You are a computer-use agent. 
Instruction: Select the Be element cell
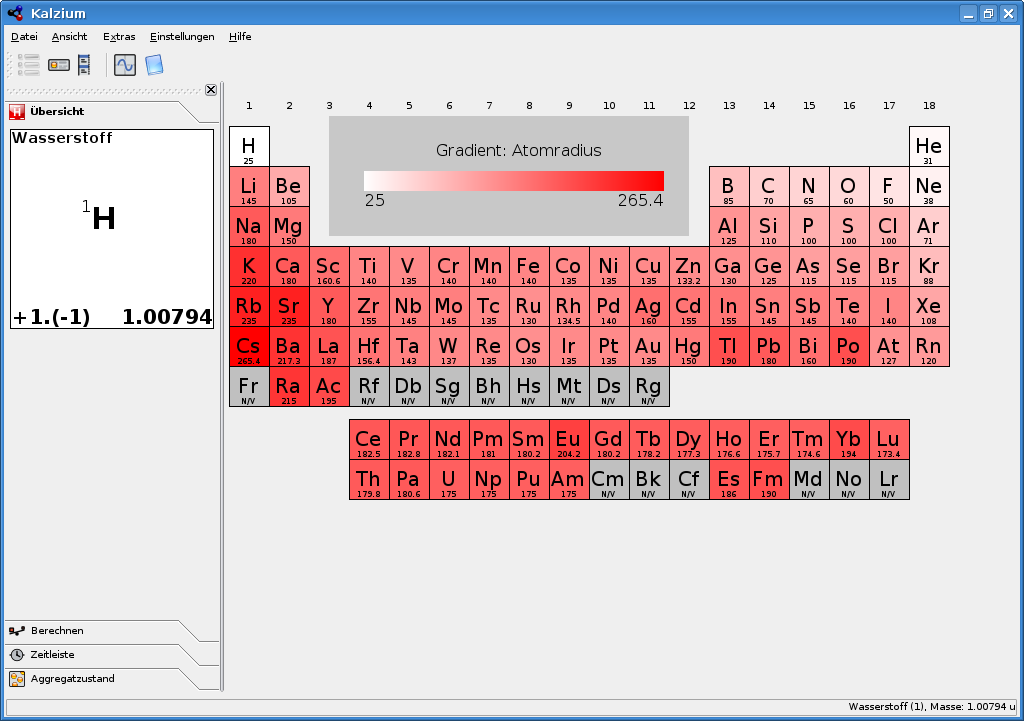coord(289,187)
